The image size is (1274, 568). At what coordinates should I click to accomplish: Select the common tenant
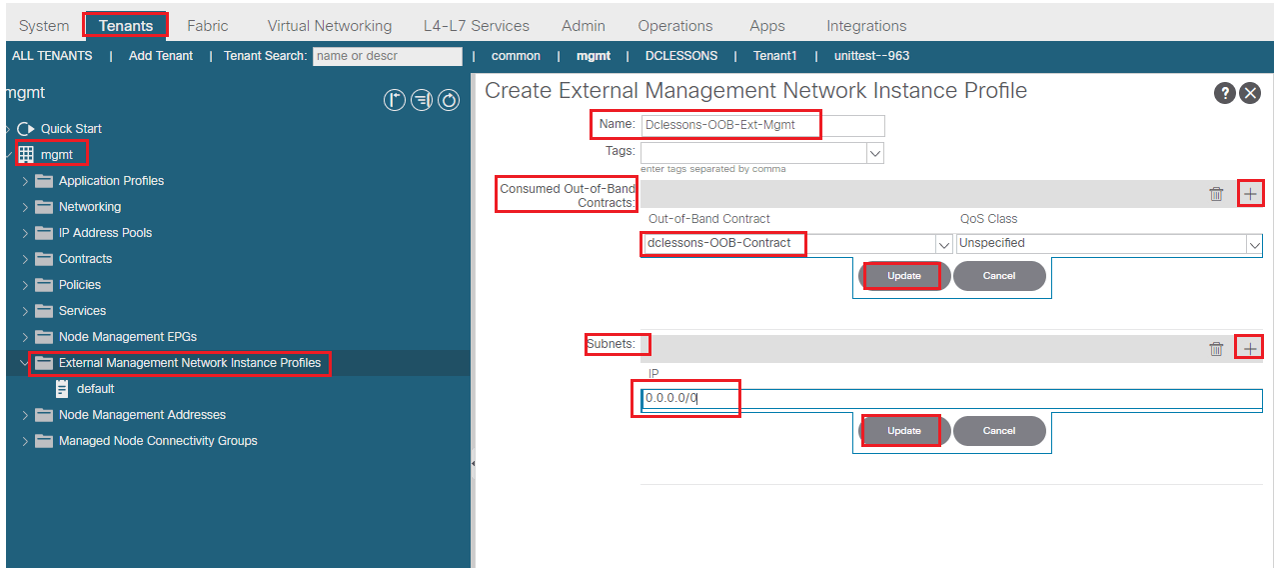(x=516, y=56)
